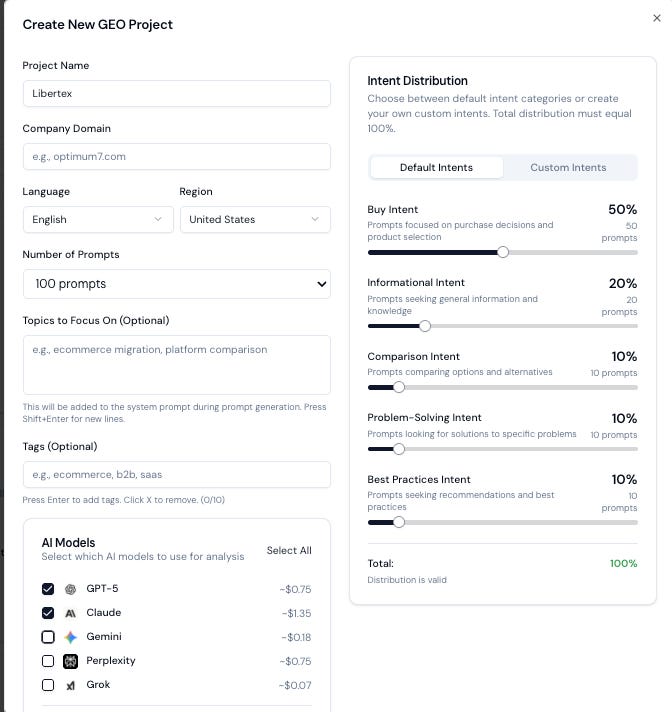This screenshot has width=672, height=712.
Task: Click the Gemini star logo icon
Action: pyautogui.click(x=70, y=637)
